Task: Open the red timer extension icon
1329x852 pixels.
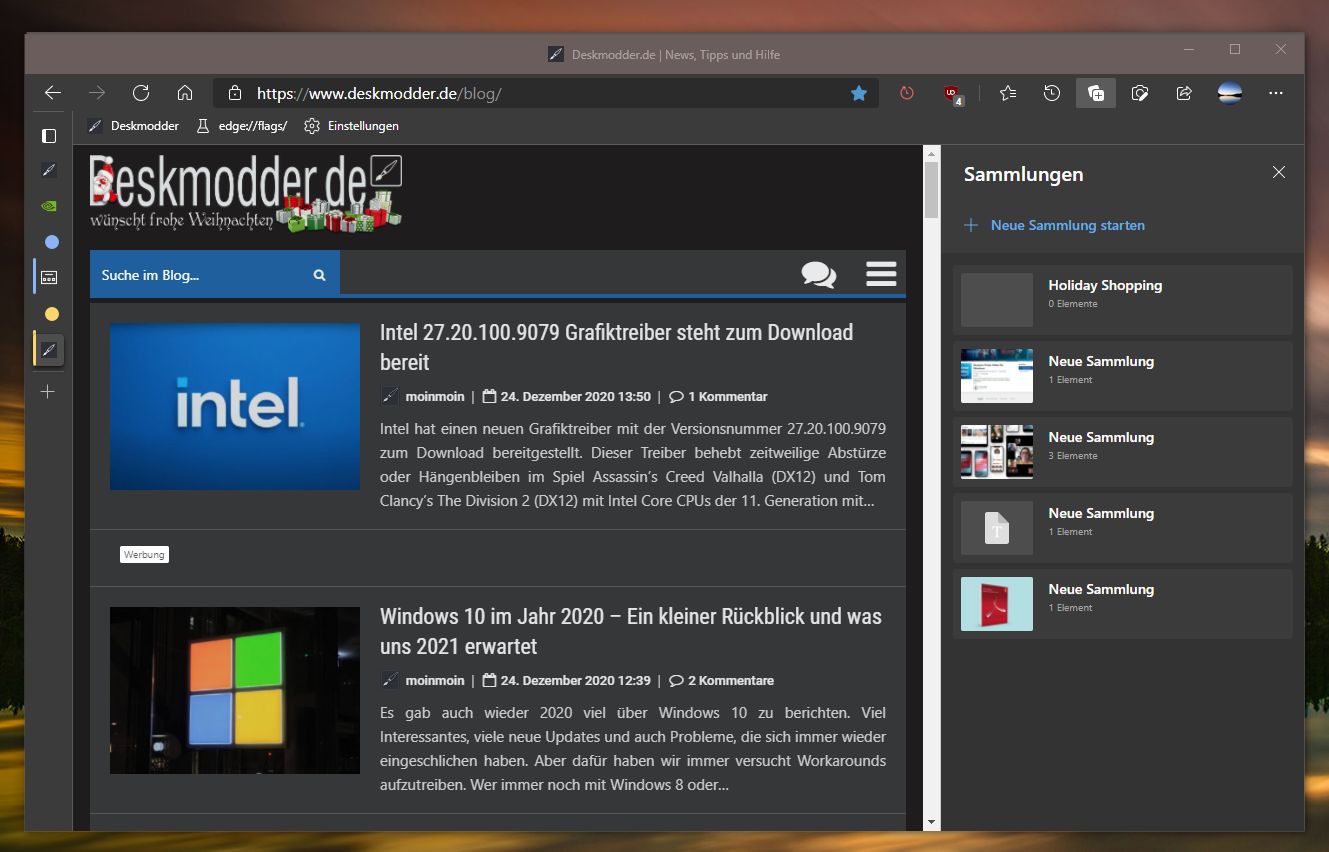Action: (x=907, y=93)
